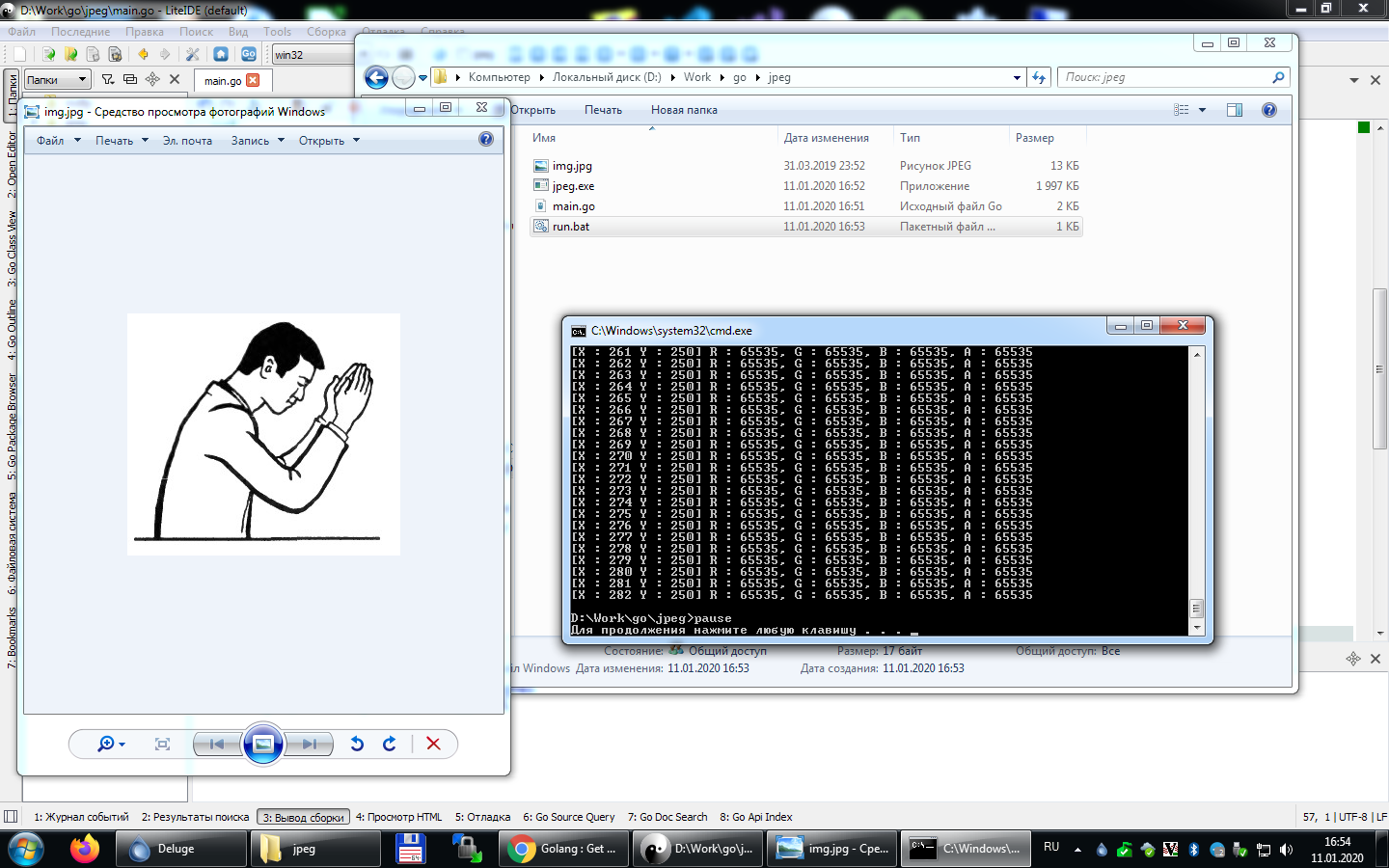Click the sync editor icon in Folders panel
The width and height of the screenshot is (1389, 868).
130,79
